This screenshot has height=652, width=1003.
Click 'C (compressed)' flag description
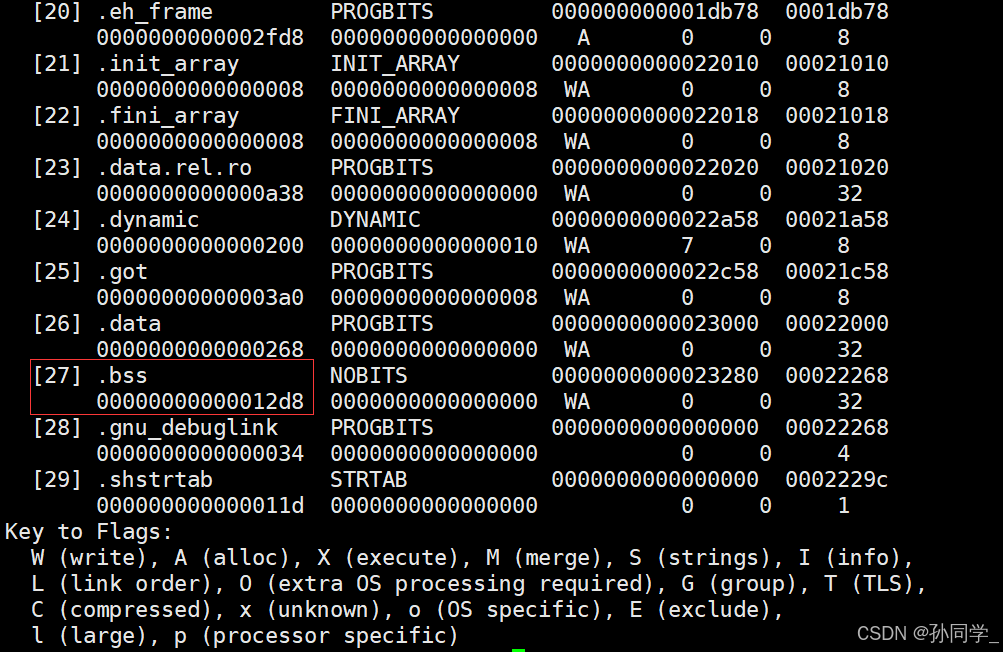(122, 610)
